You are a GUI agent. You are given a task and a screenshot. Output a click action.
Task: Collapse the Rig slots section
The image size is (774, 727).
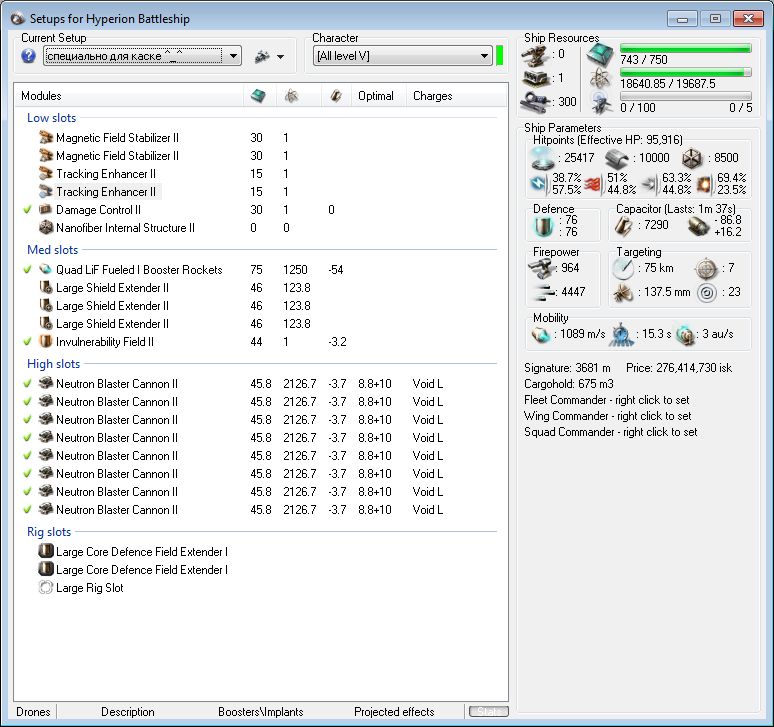(x=49, y=532)
